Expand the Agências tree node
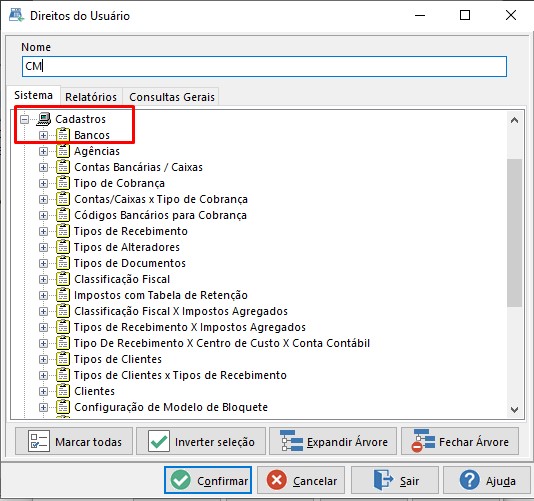The width and height of the screenshot is (534, 501). [x=43, y=151]
